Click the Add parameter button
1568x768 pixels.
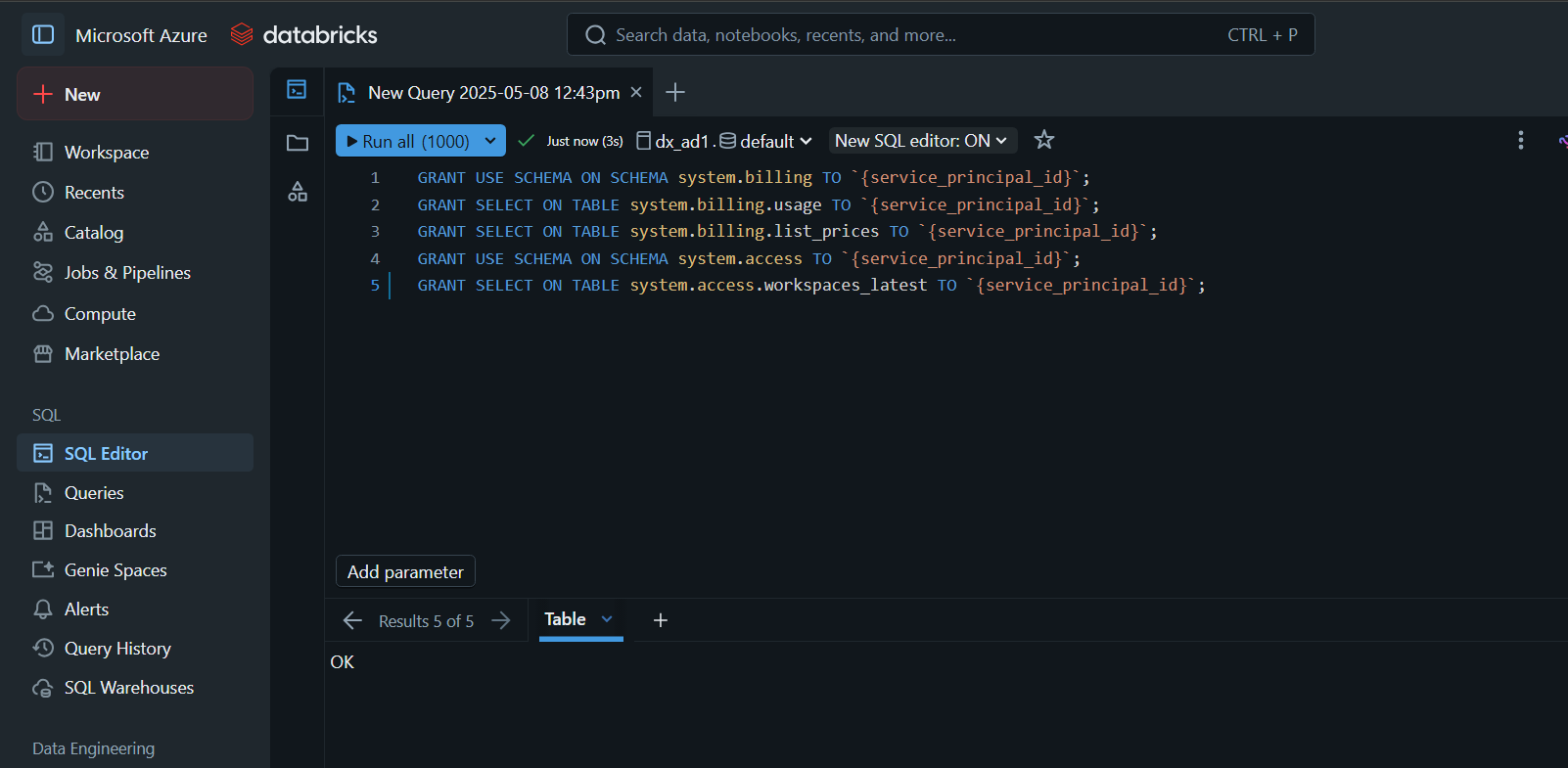point(405,571)
